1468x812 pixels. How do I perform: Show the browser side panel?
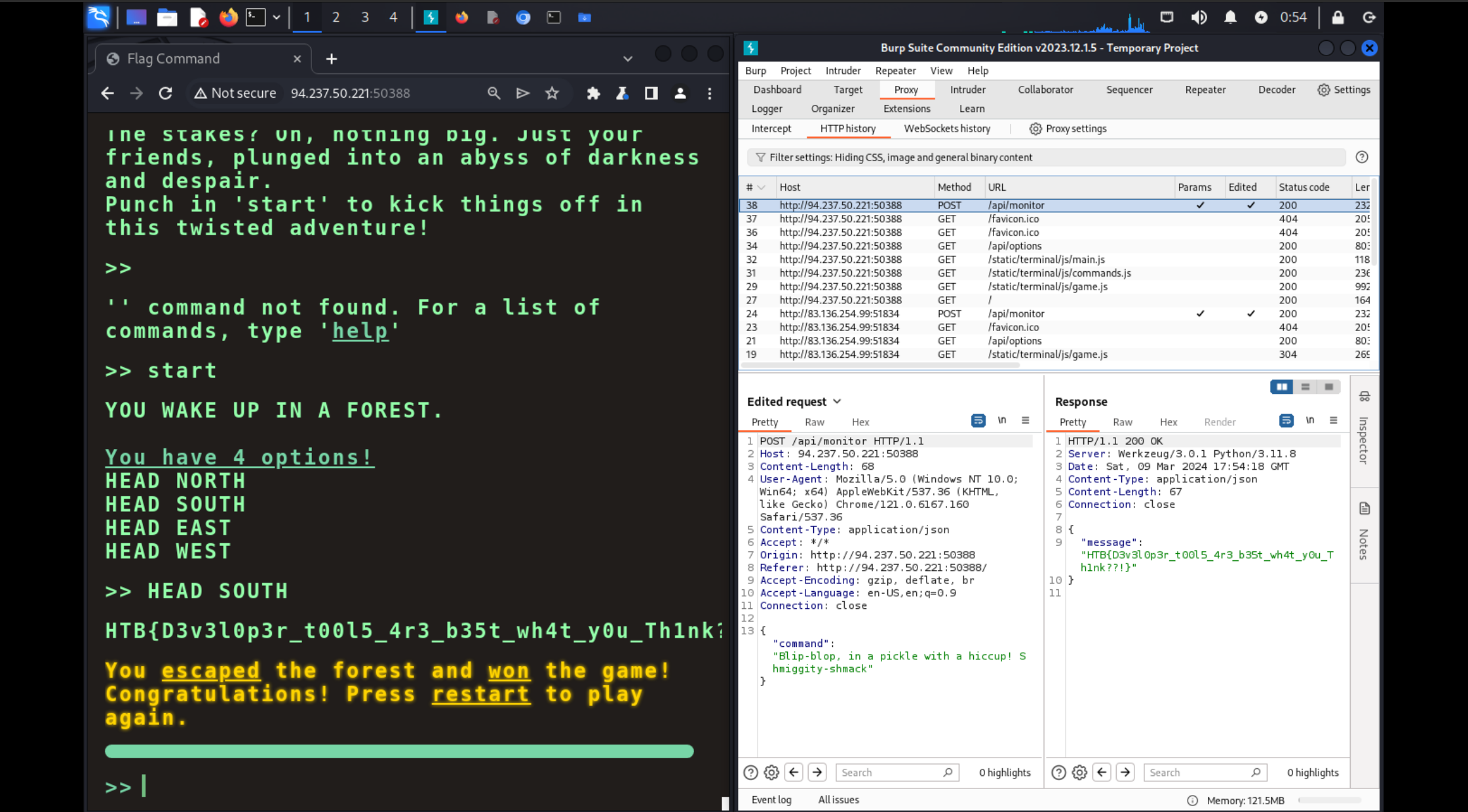click(x=651, y=93)
